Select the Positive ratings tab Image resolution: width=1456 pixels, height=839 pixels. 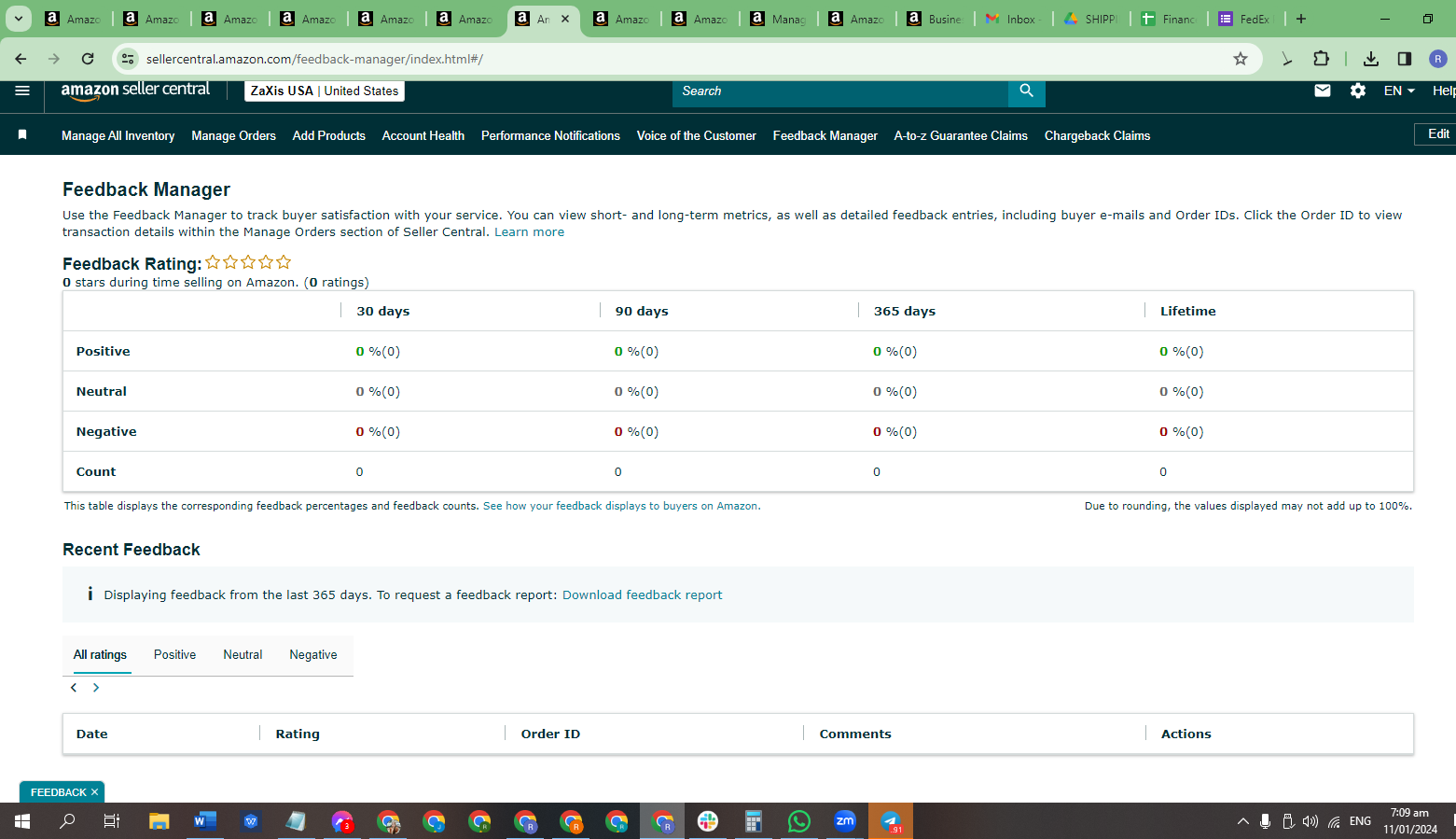174,655
